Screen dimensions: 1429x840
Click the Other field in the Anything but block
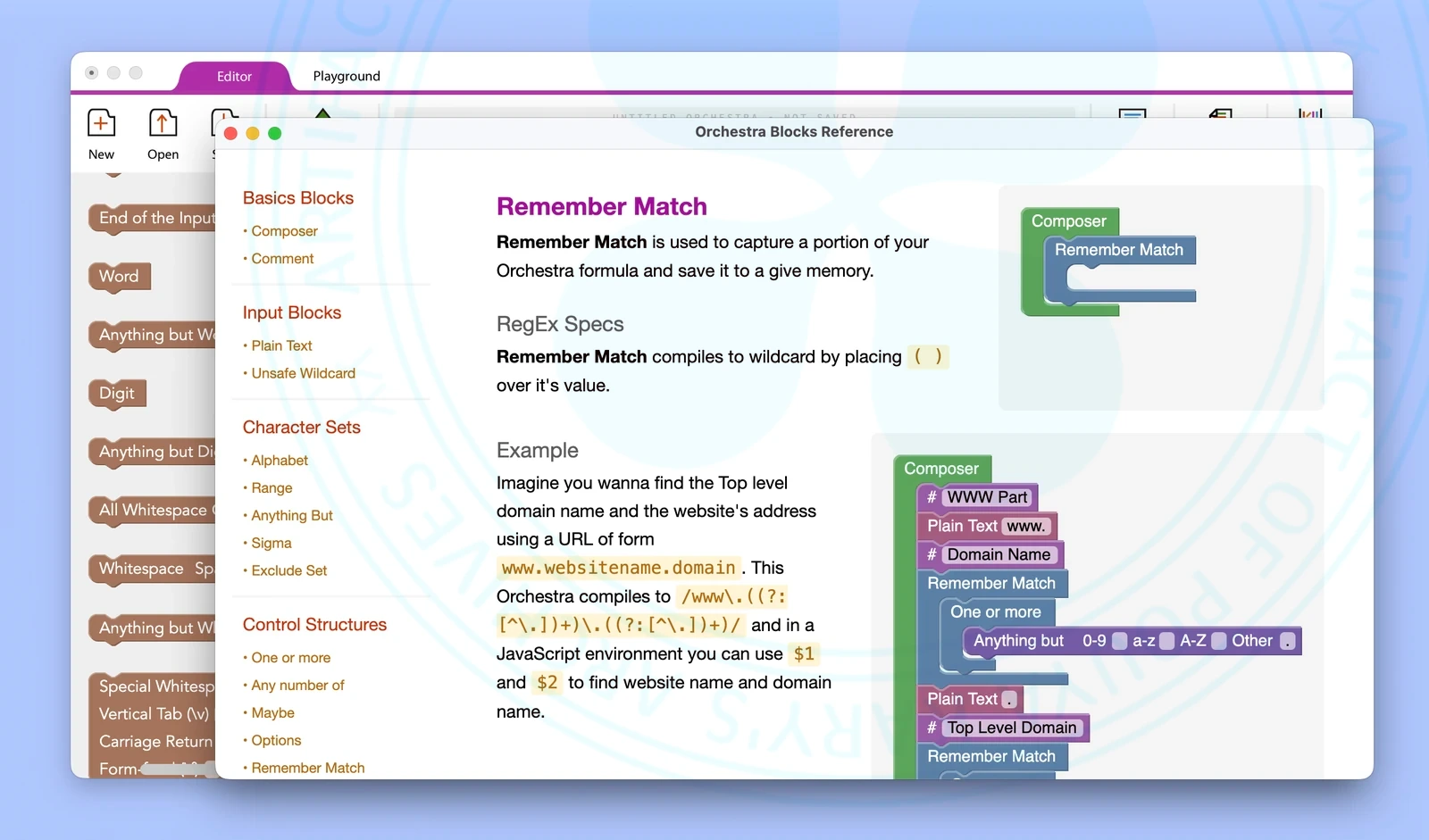(1287, 641)
